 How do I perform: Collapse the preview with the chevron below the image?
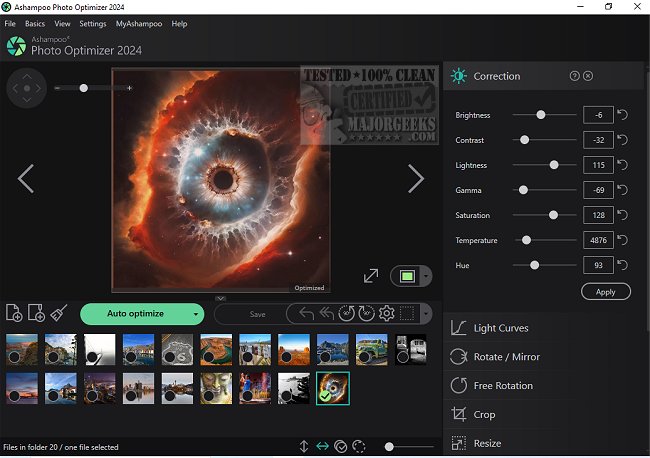pos(221,298)
